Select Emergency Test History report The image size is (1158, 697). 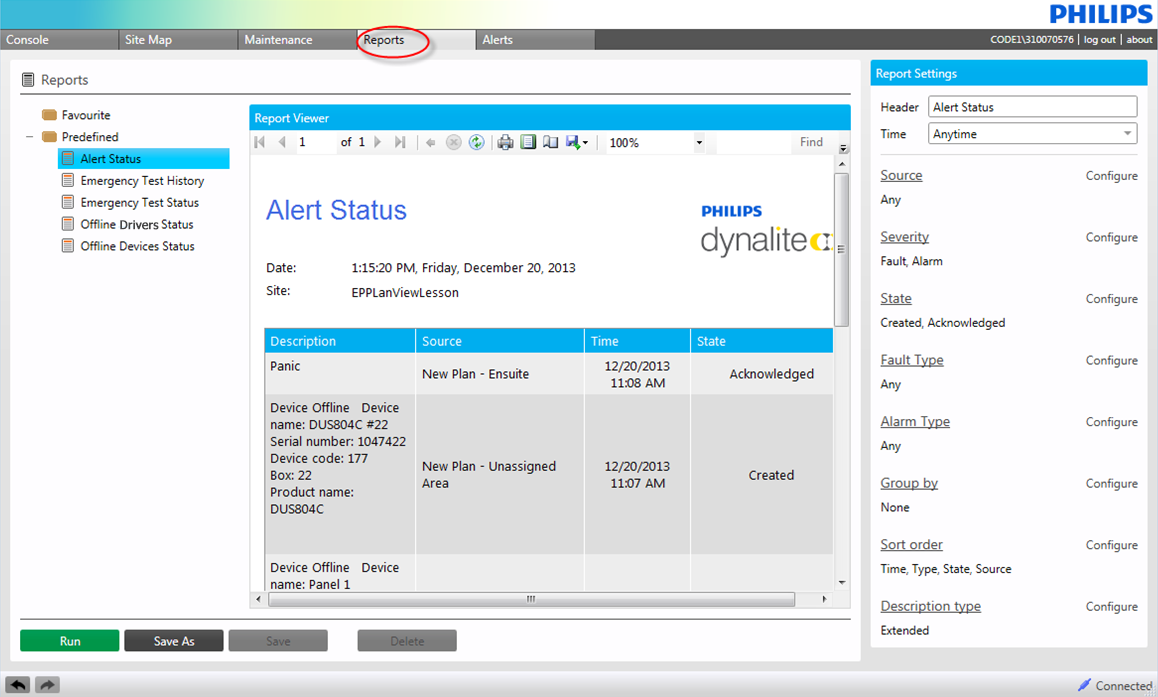(x=142, y=181)
